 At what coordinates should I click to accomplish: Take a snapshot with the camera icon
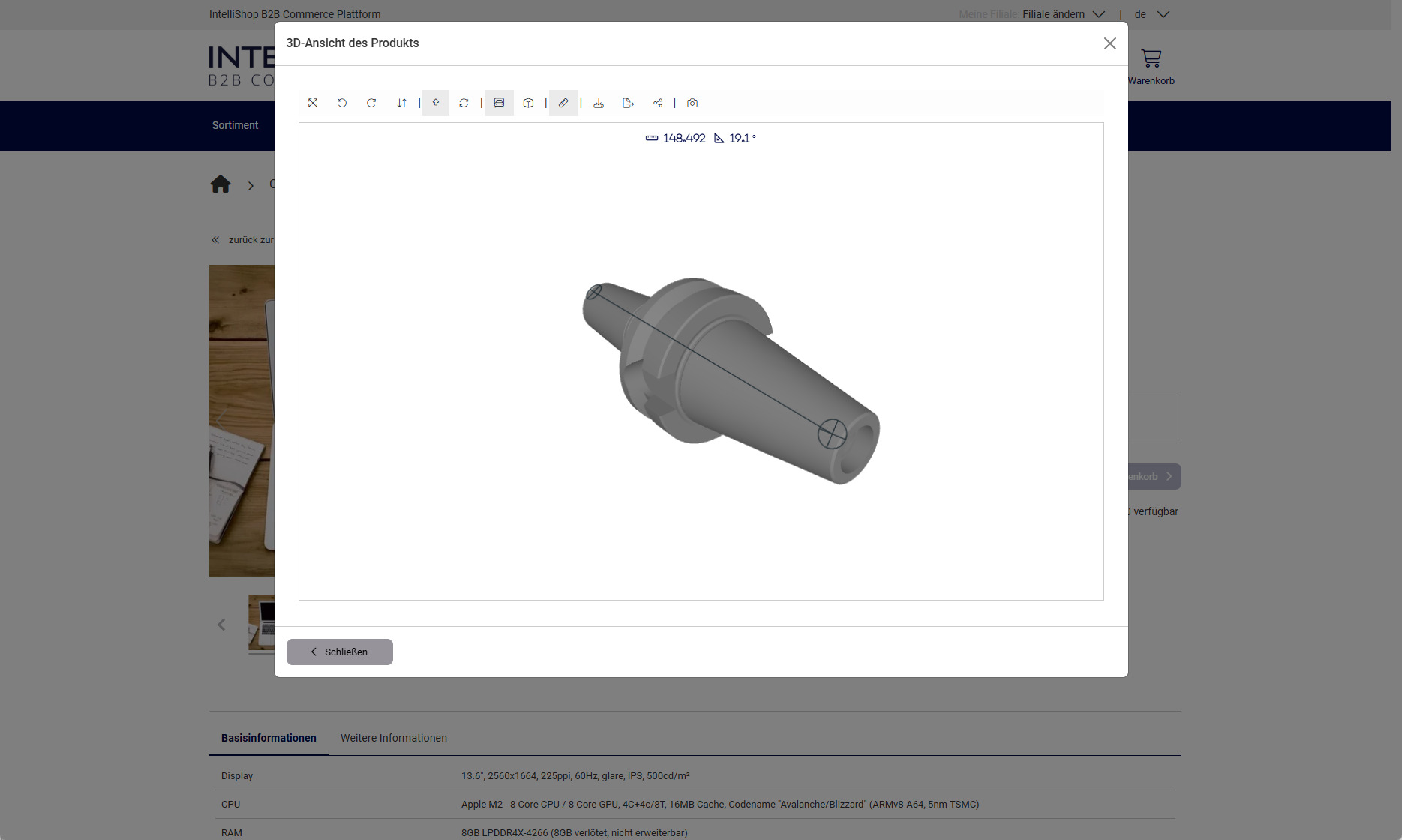(x=692, y=103)
